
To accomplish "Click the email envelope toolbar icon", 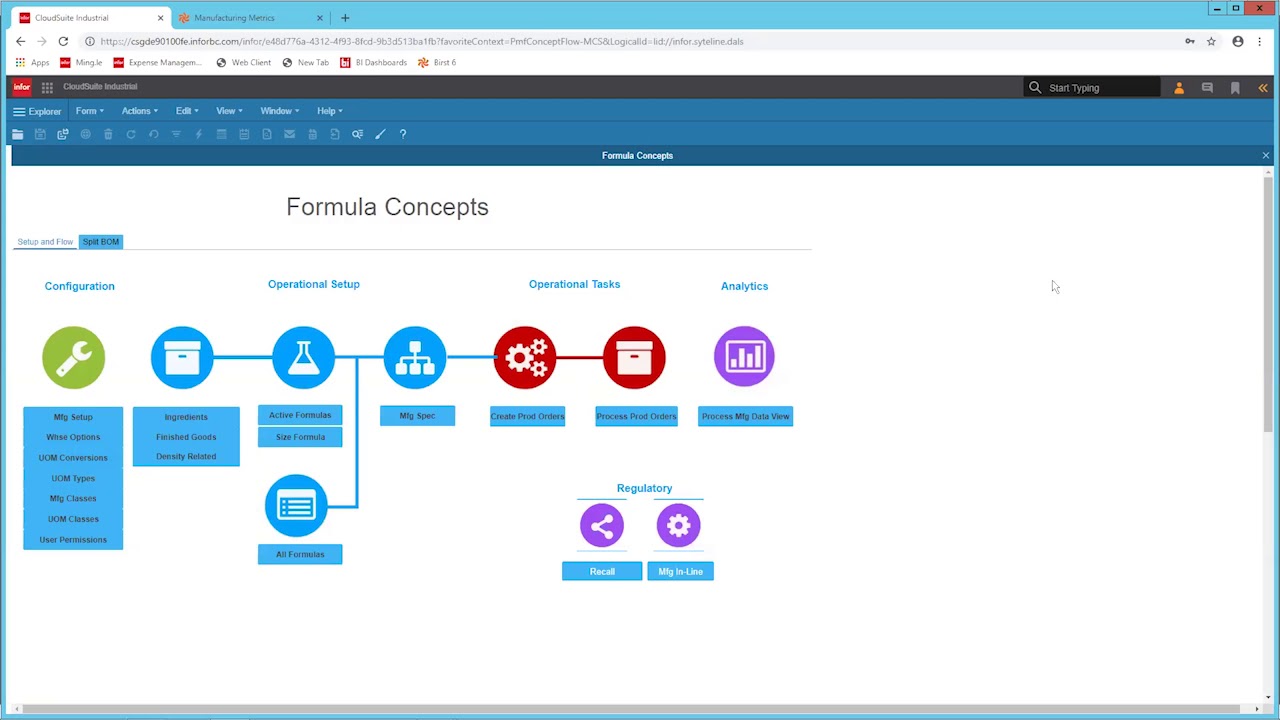I will [289, 134].
